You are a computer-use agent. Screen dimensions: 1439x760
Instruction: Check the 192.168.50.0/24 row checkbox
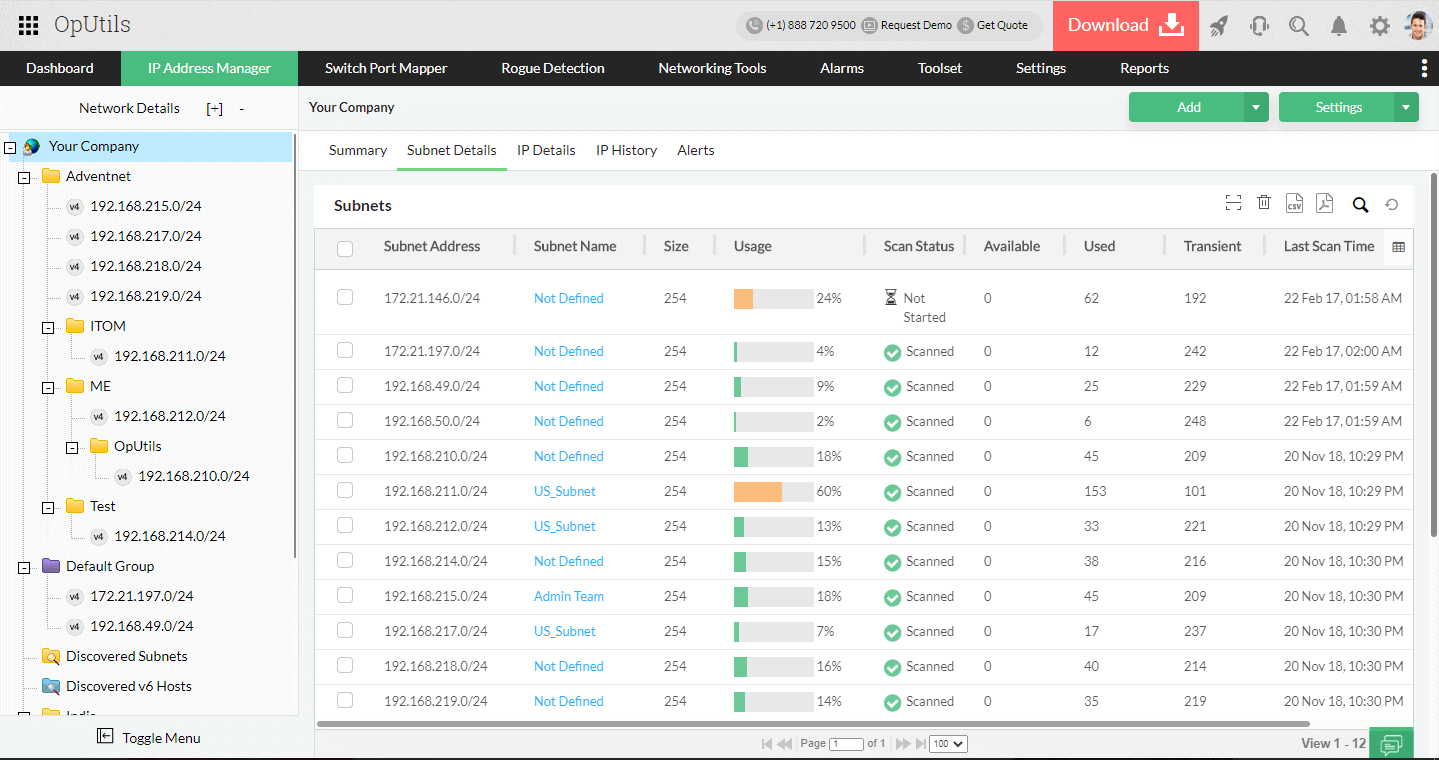[x=345, y=420]
